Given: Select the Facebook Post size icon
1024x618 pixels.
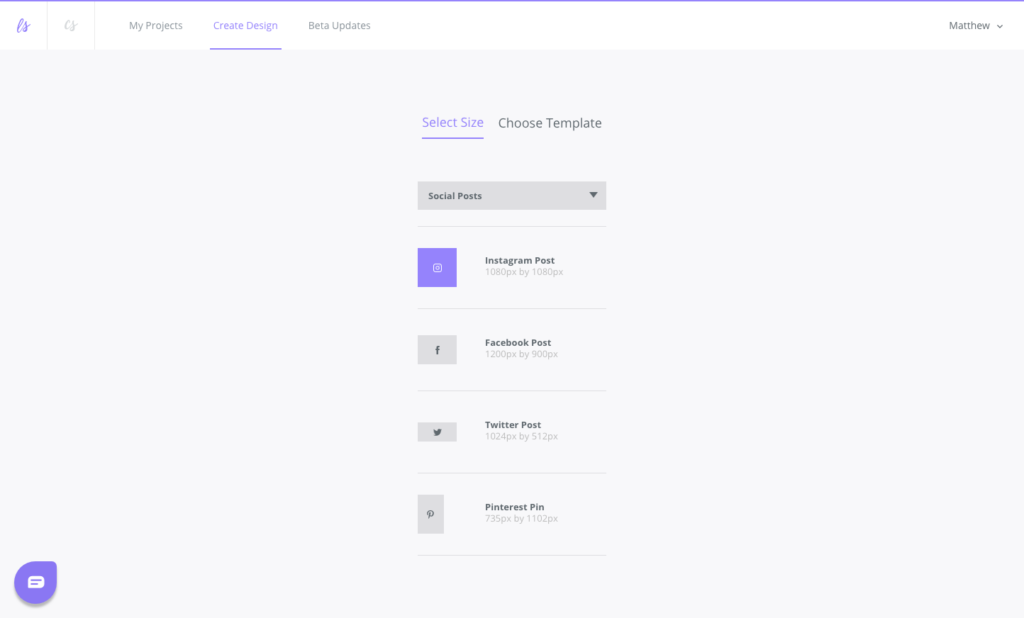Looking at the screenshot, I should (437, 350).
